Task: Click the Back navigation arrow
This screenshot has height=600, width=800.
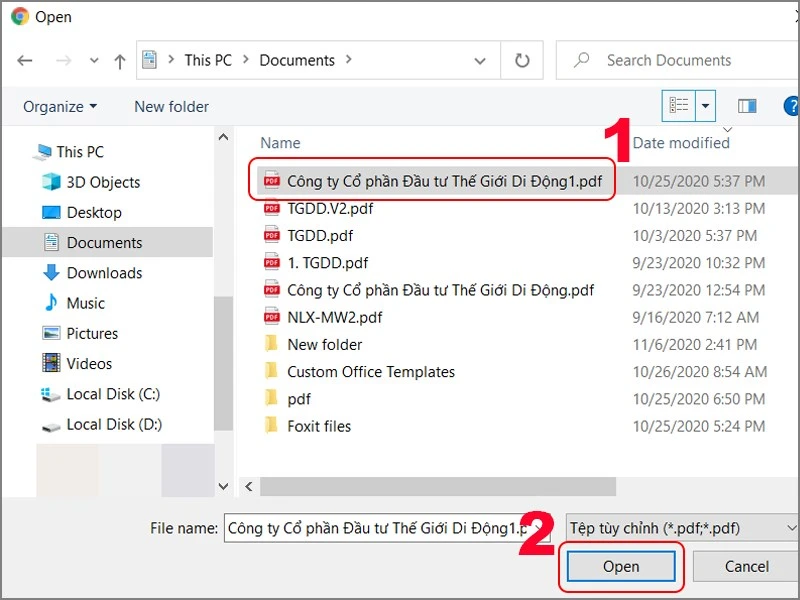Action: [24, 61]
